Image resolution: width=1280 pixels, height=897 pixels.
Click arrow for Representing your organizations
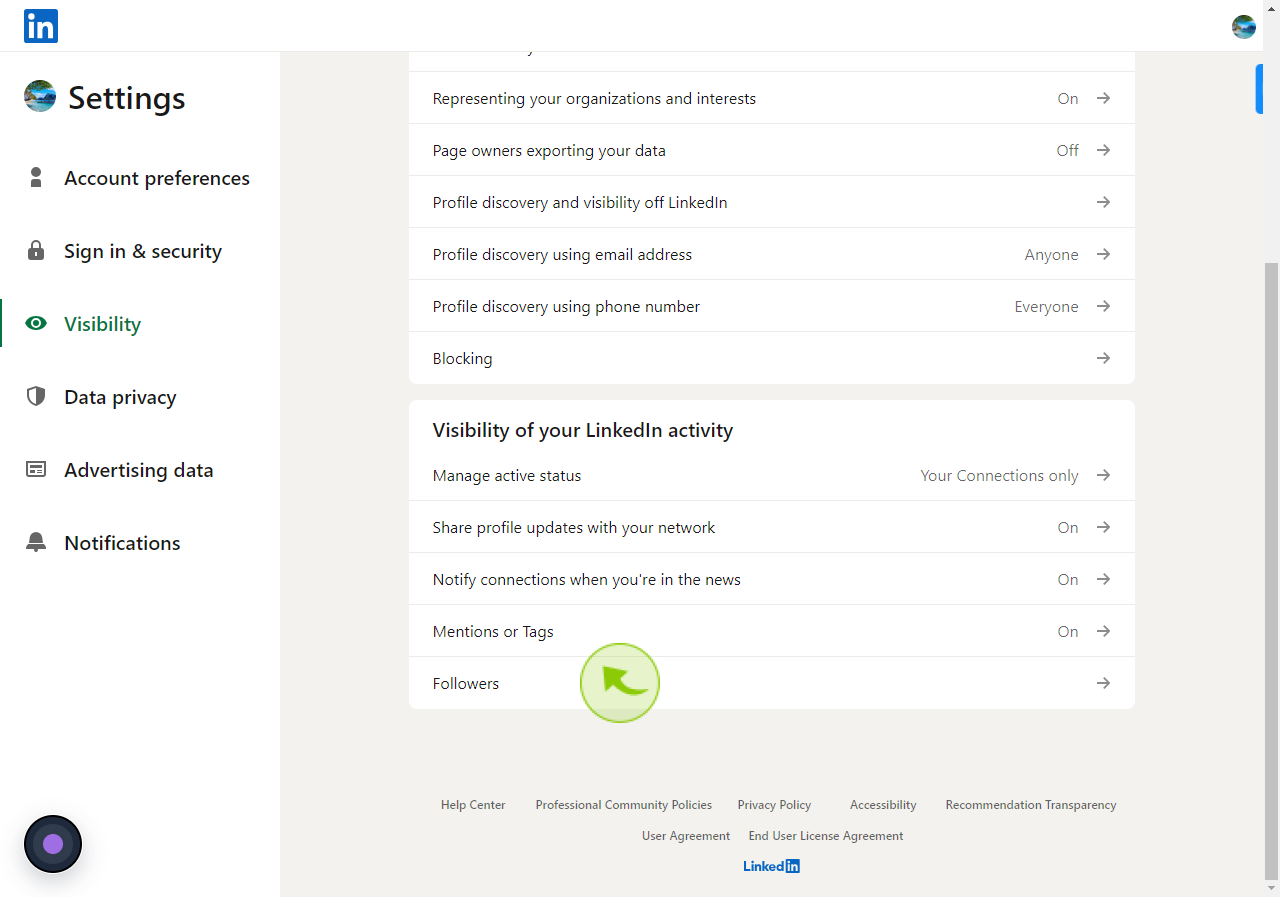click(1103, 98)
